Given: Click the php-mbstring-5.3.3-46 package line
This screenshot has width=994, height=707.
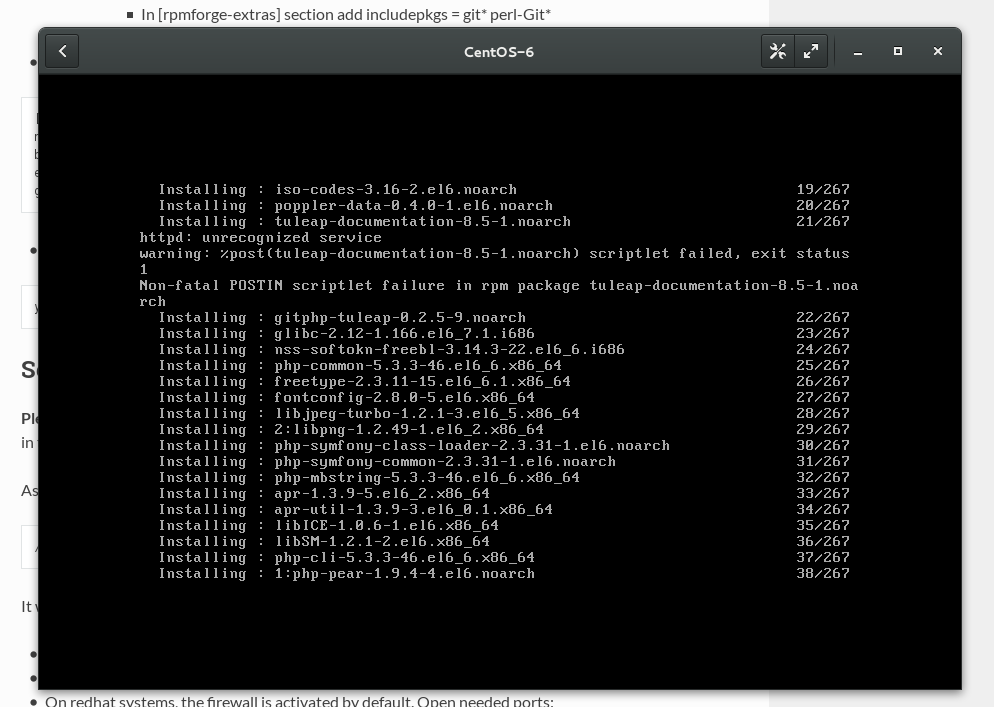Looking at the screenshot, I should [504, 477].
